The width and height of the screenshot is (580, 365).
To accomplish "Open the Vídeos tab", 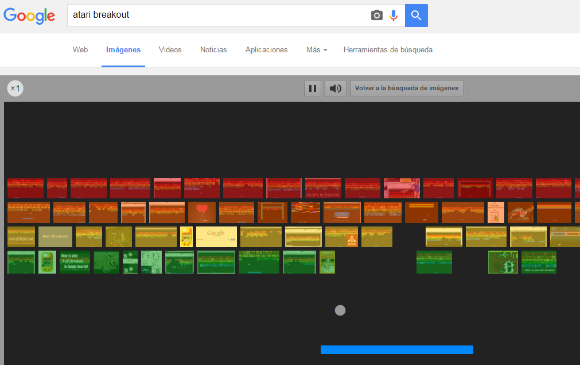I will [170, 50].
